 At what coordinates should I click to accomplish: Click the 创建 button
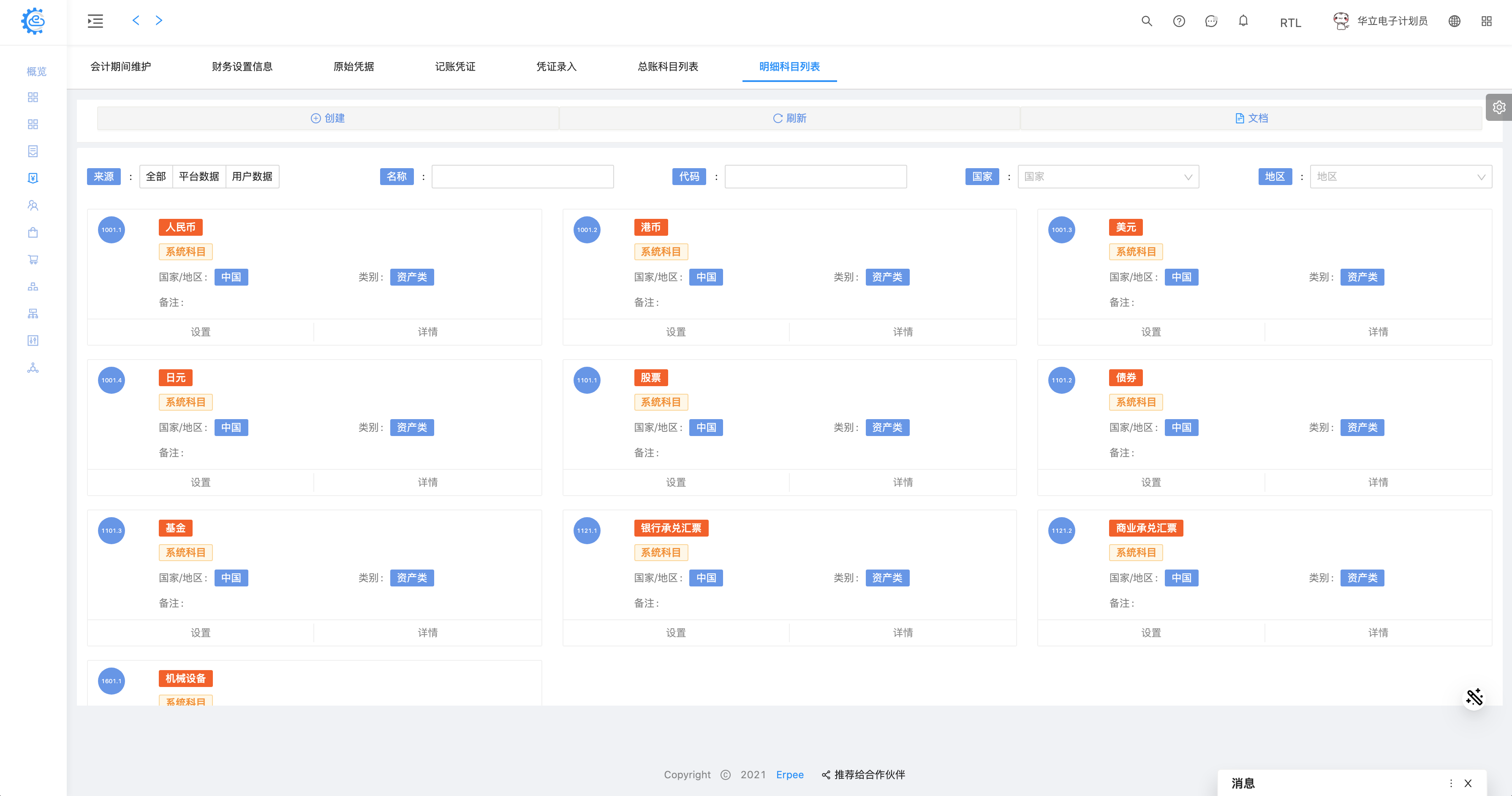(x=327, y=118)
